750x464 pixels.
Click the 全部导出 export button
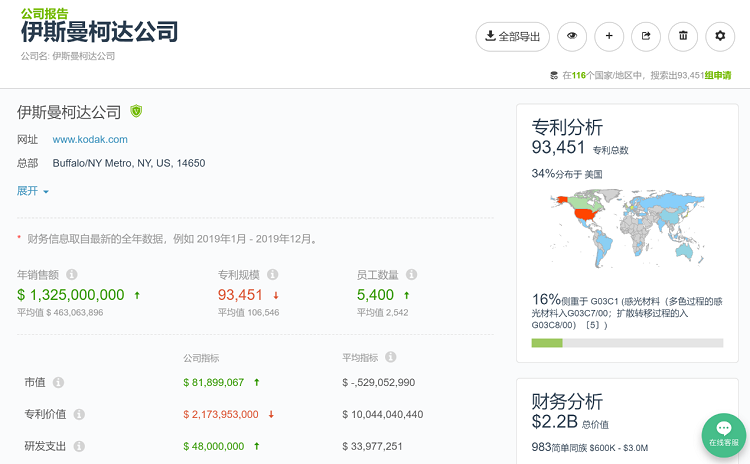coord(512,37)
